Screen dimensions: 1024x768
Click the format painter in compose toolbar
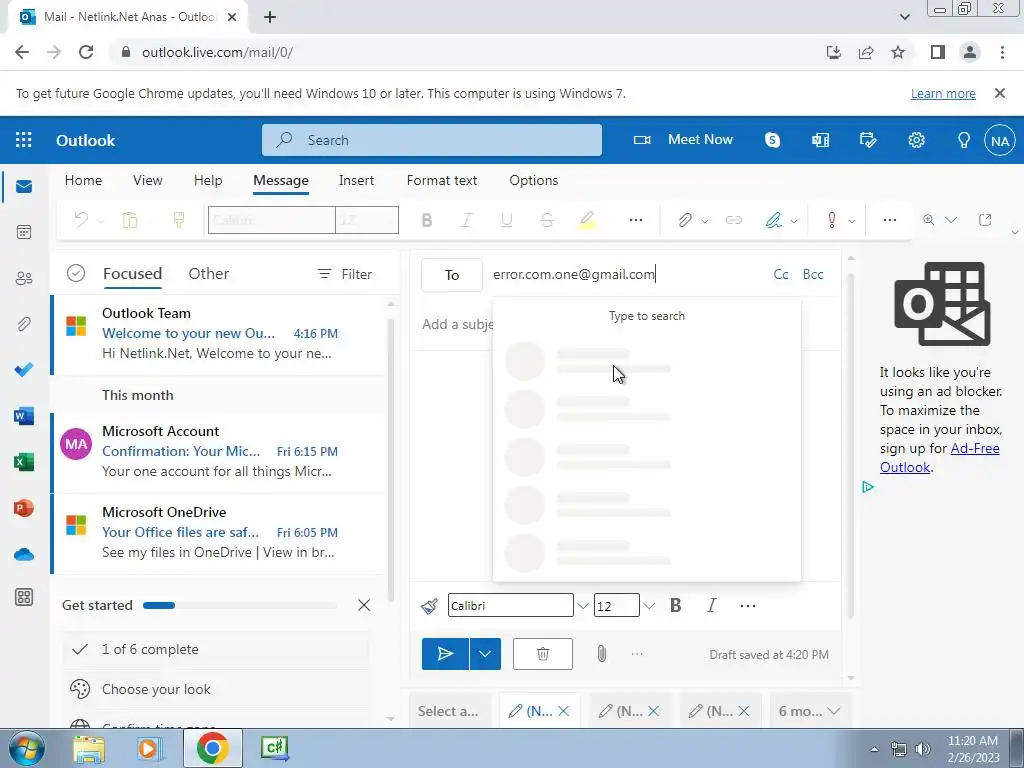click(x=429, y=606)
